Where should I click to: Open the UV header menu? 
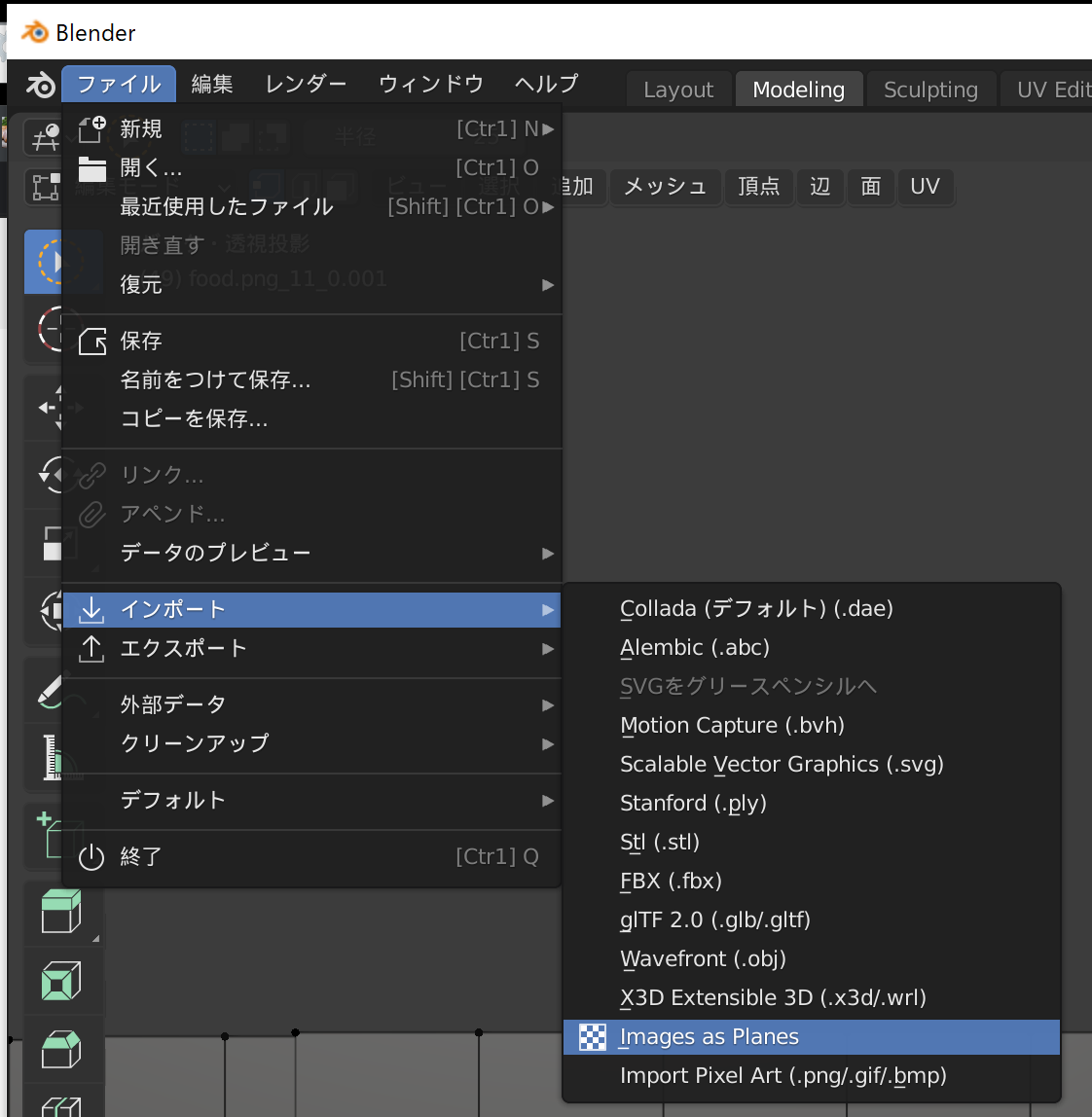(926, 187)
